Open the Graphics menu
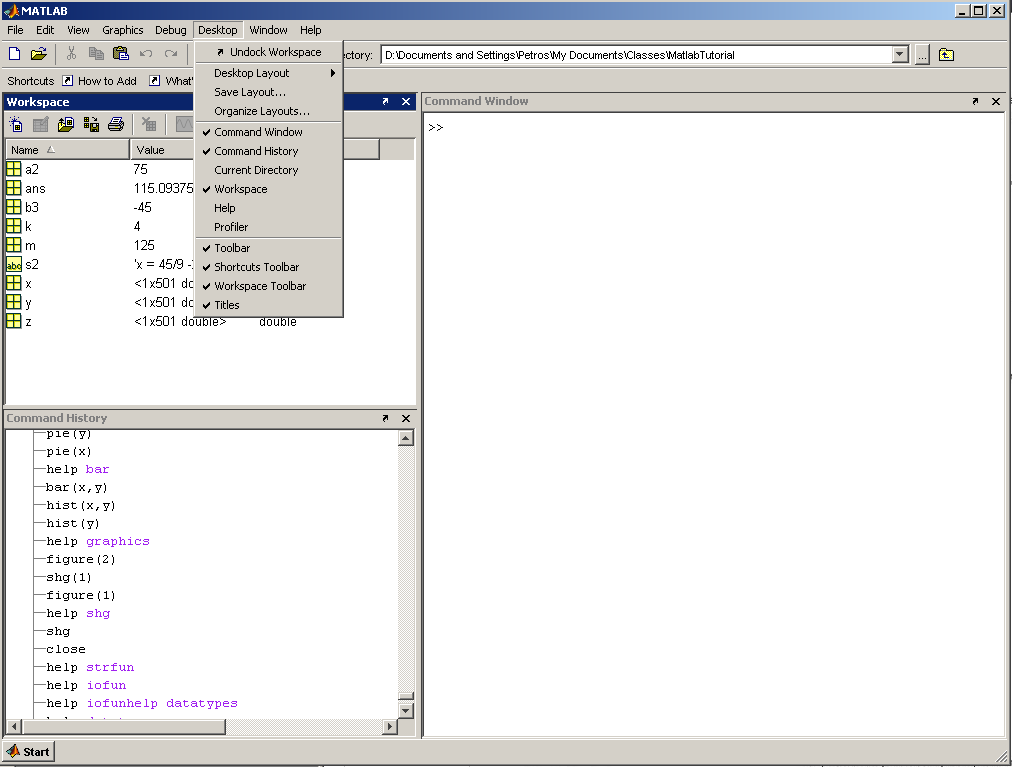1012x767 pixels. pos(123,30)
